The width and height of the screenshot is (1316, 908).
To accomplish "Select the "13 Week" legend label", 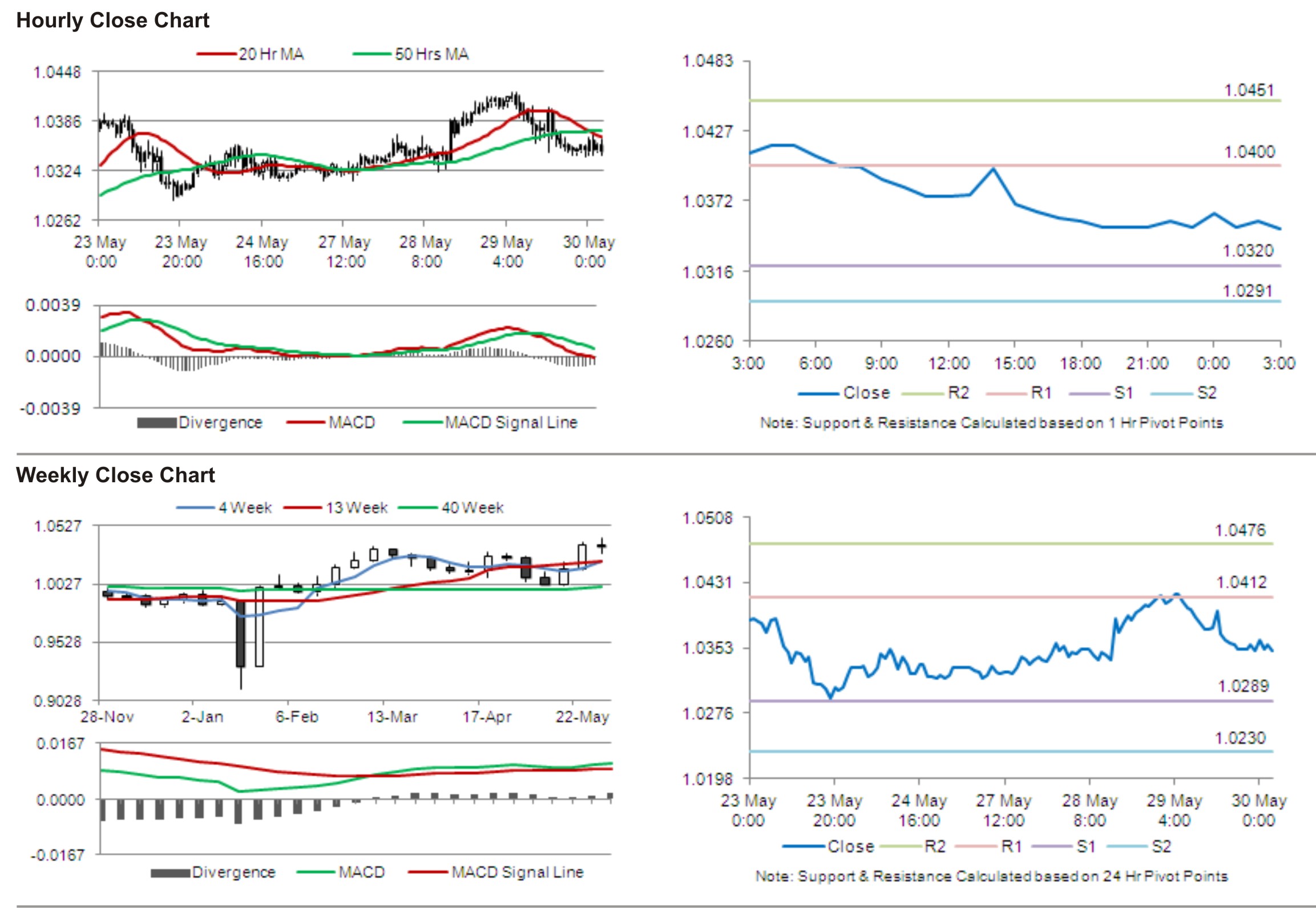I will pyautogui.click(x=357, y=507).
